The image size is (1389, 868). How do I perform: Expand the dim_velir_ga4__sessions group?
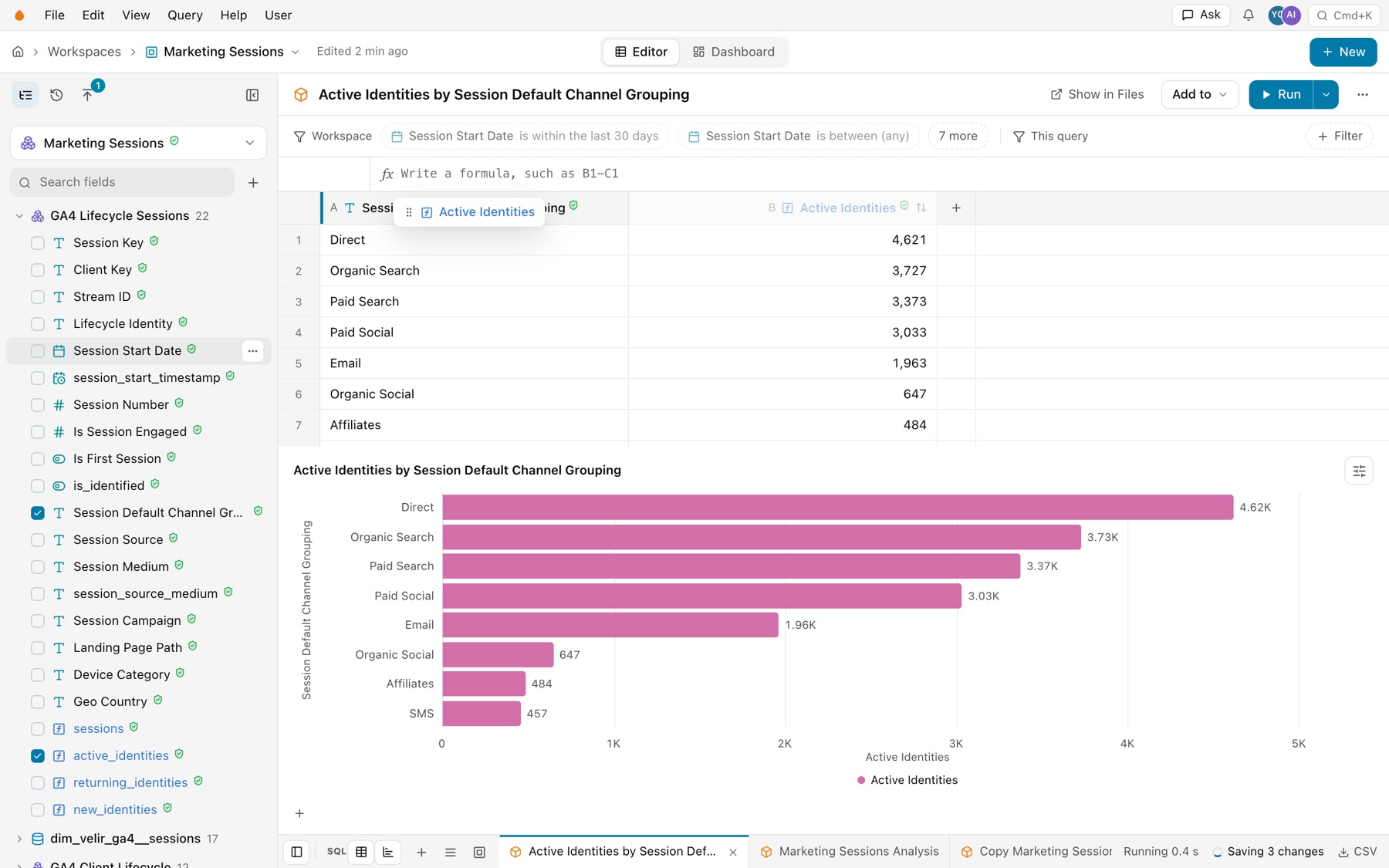(19, 839)
